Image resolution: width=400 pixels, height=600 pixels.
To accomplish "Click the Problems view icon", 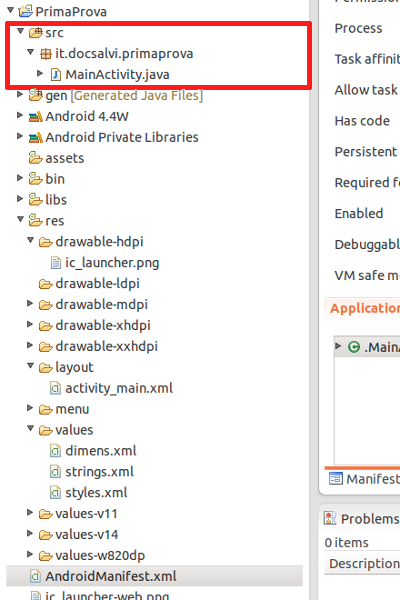I will pos(330,518).
